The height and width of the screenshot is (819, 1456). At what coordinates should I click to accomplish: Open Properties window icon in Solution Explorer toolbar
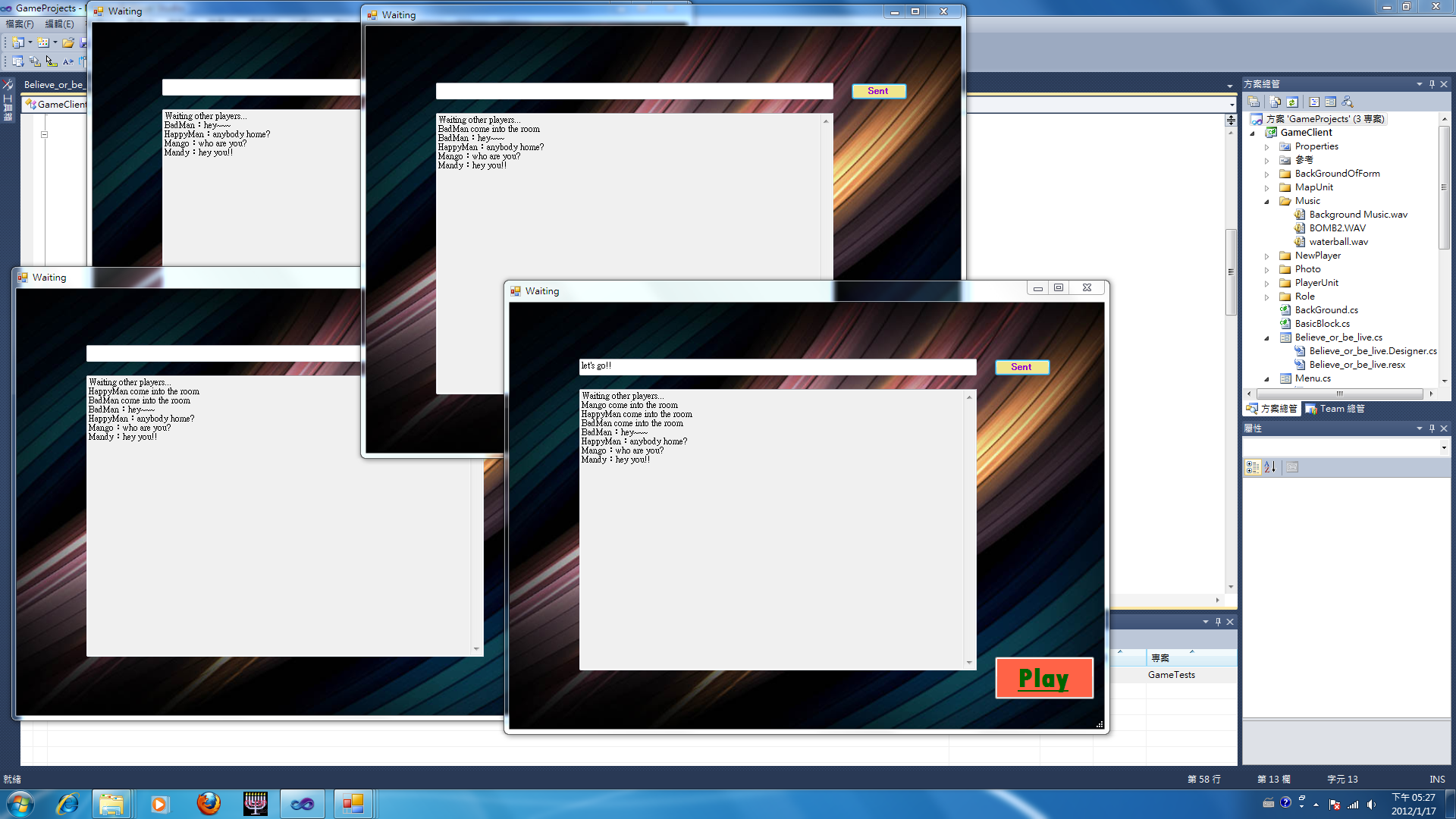(x=1254, y=102)
